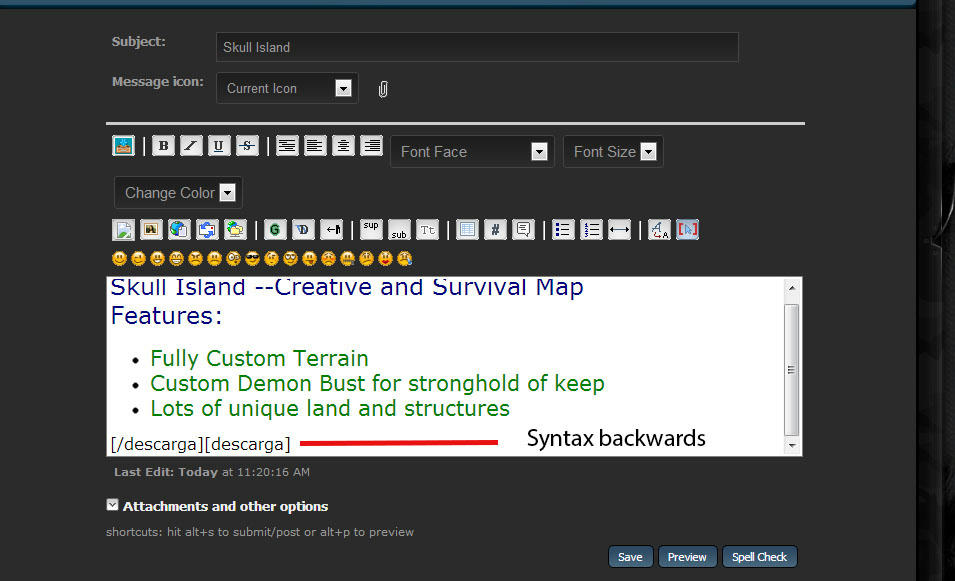Click 'Lots of unique land and structures'
Viewport: 955px width, 581px height.
(330, 409)
